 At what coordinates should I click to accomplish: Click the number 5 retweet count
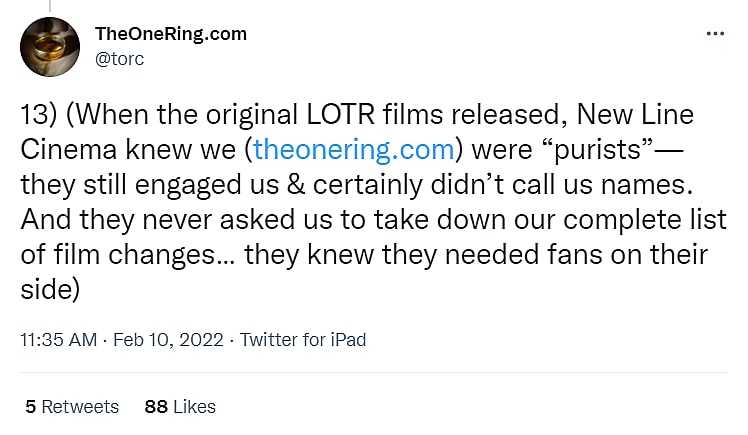[30, 406]
